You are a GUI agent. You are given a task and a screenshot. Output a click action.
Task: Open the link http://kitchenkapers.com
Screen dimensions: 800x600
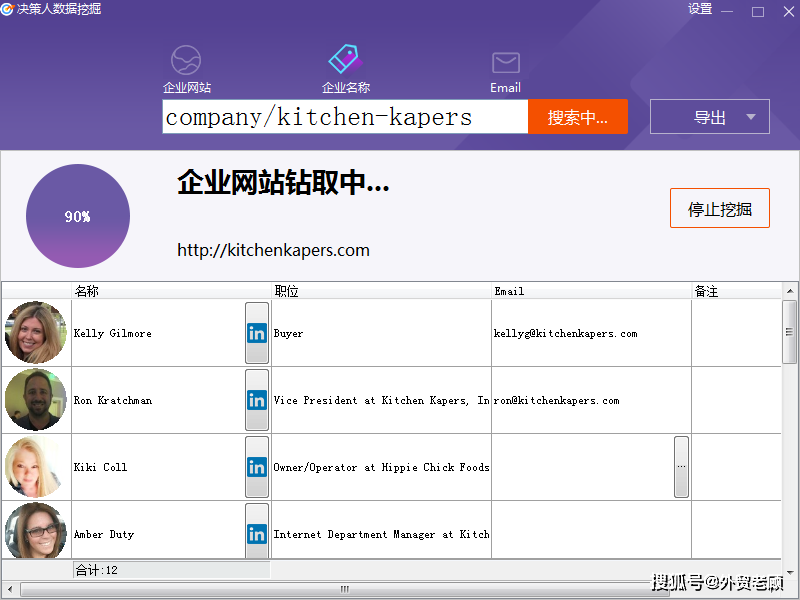tap(272, 250)
